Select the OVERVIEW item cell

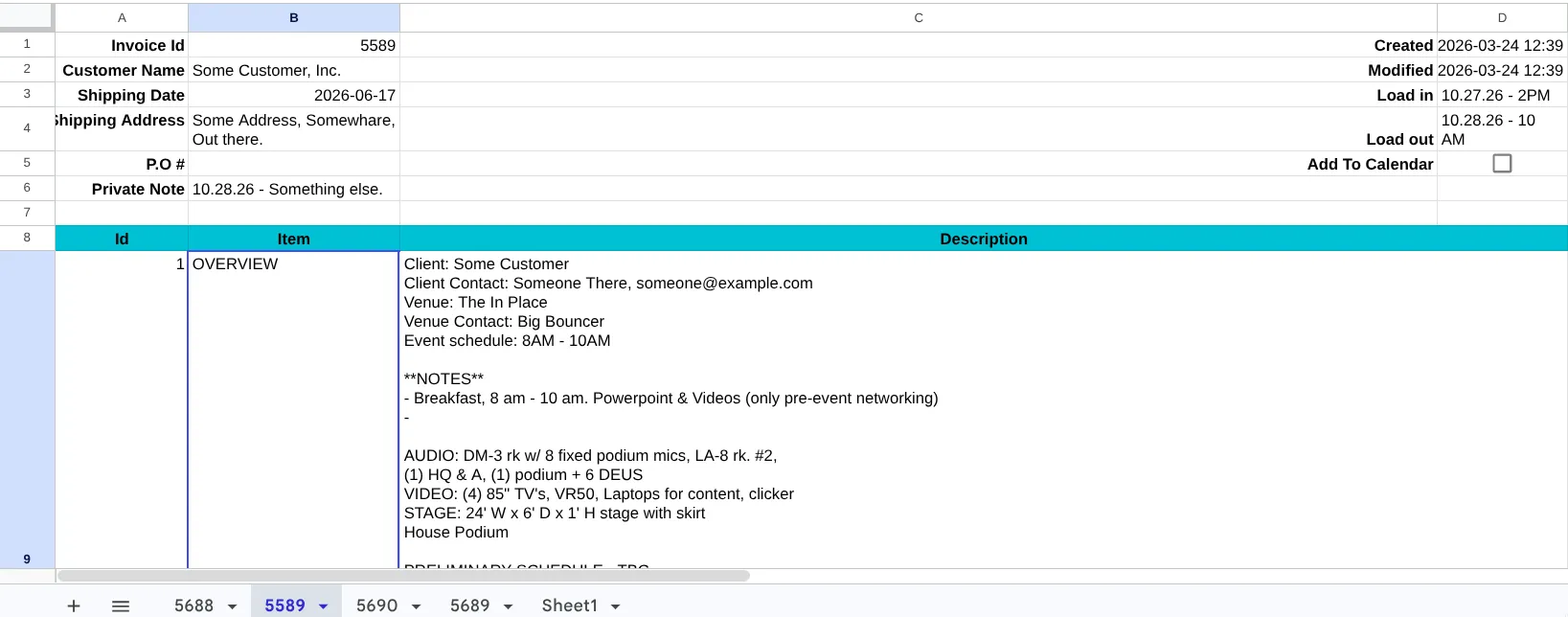point(293,410)
